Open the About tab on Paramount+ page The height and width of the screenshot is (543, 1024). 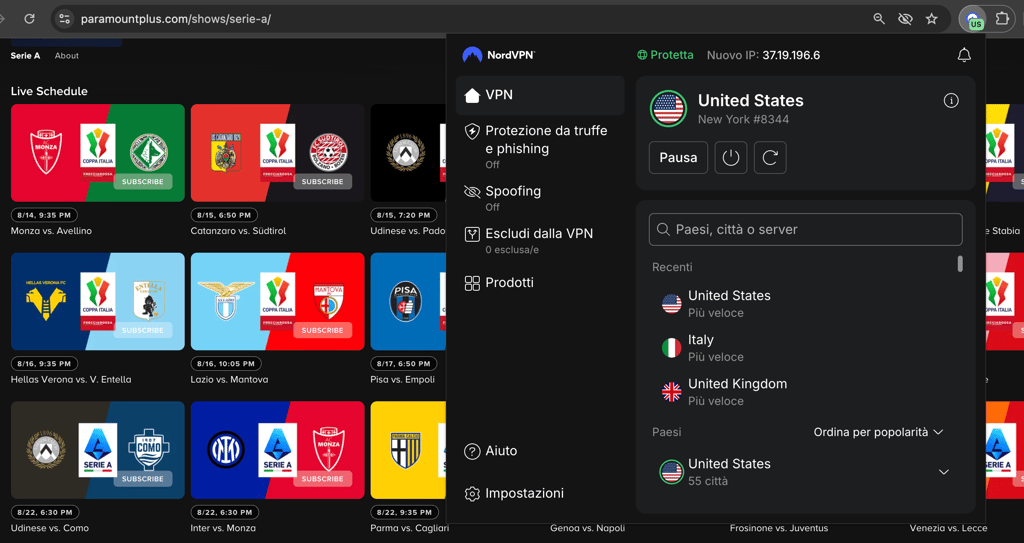tap(67, 56)
